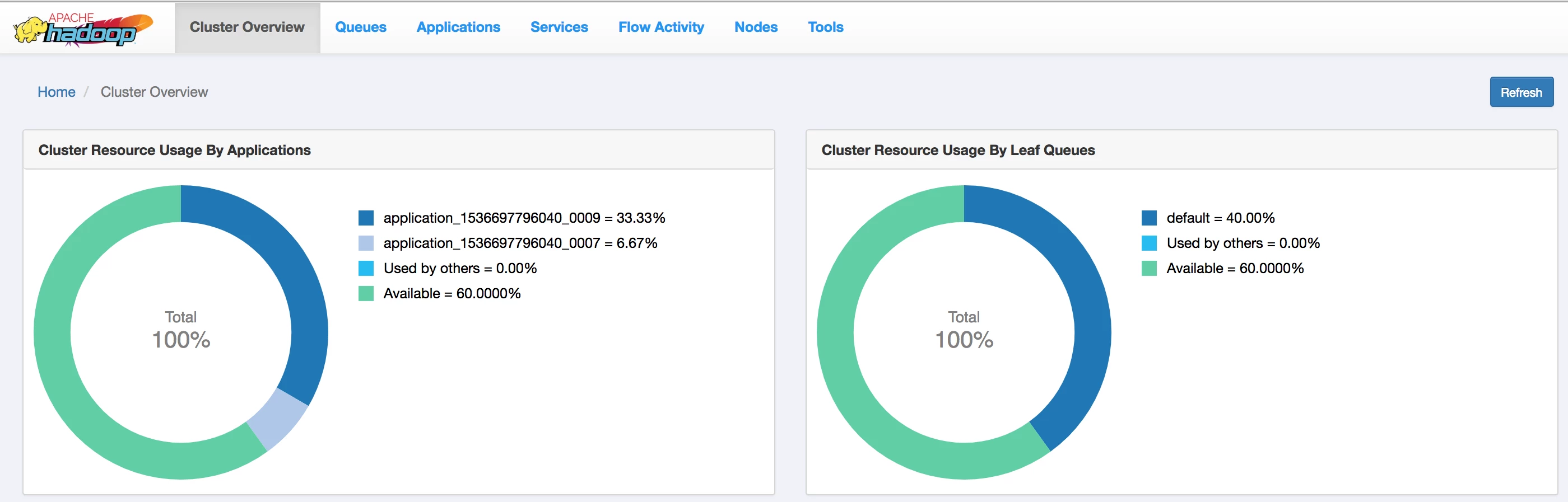Navigate to Flow Activity

[x=661, y=27]
